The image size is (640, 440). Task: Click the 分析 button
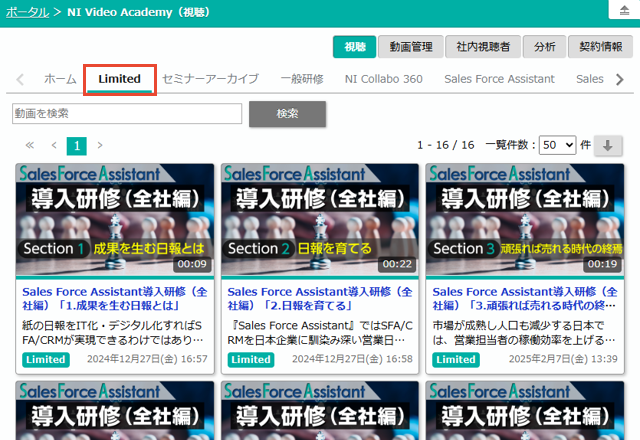click(544, 47)
